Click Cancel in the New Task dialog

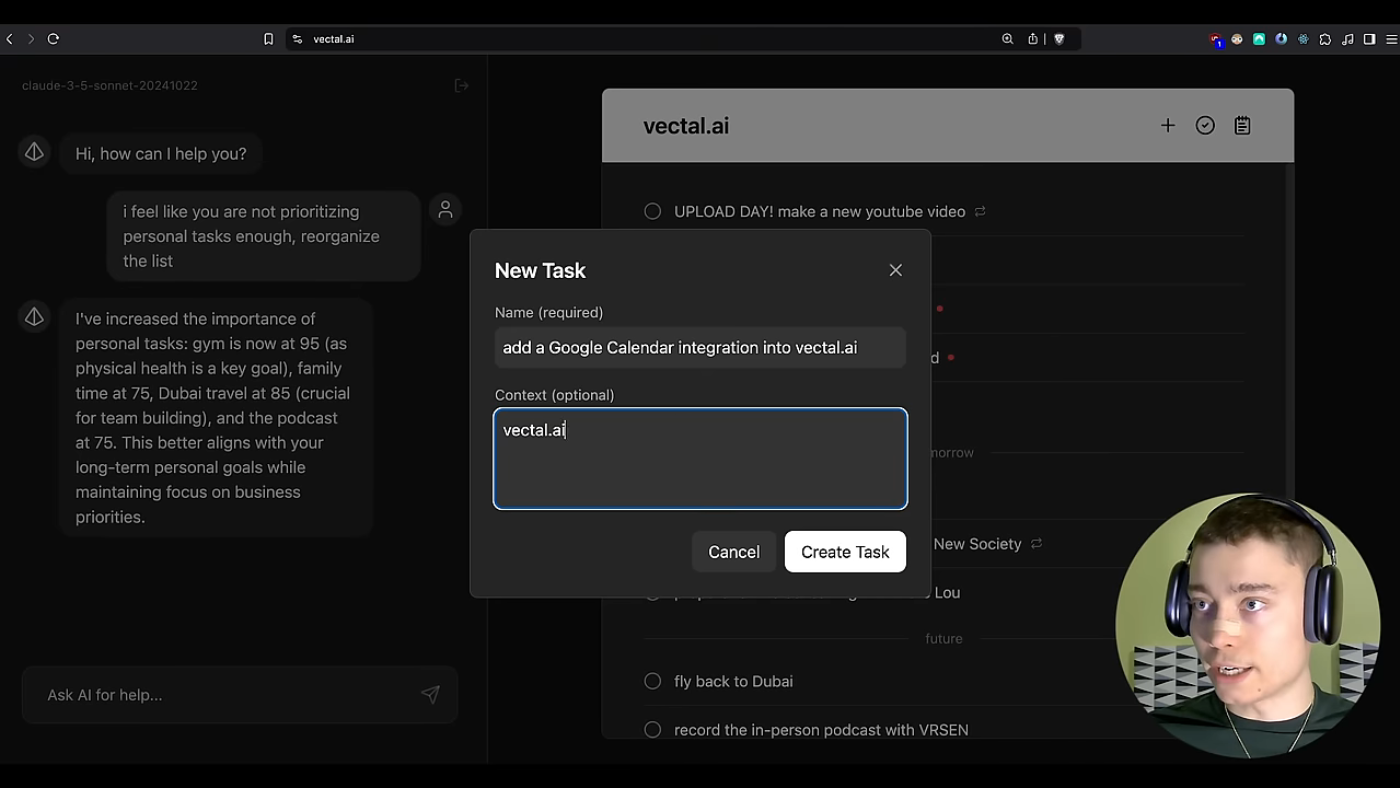[x=734, y=552]
